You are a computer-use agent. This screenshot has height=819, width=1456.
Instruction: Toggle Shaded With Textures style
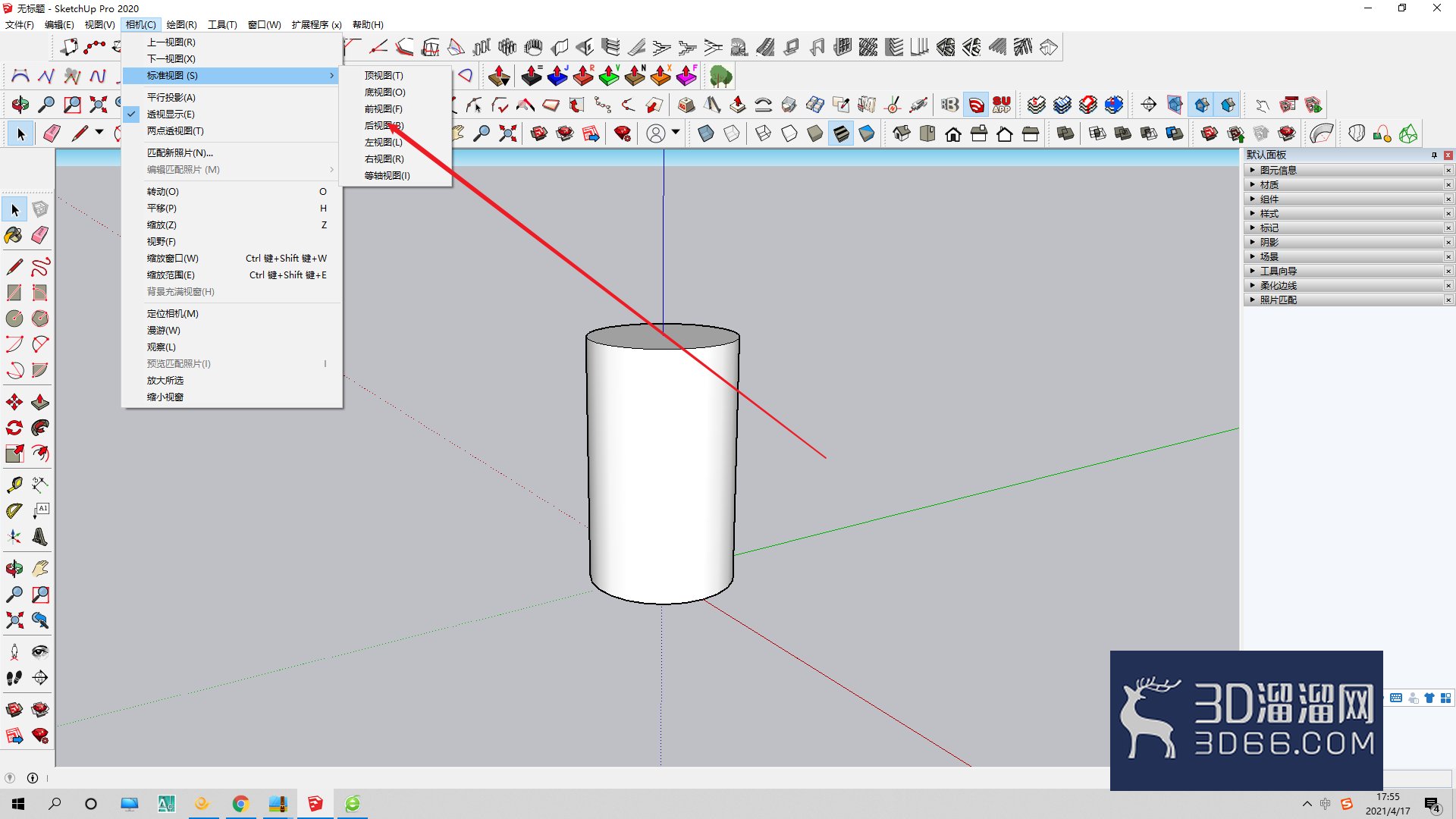(841, 134)
